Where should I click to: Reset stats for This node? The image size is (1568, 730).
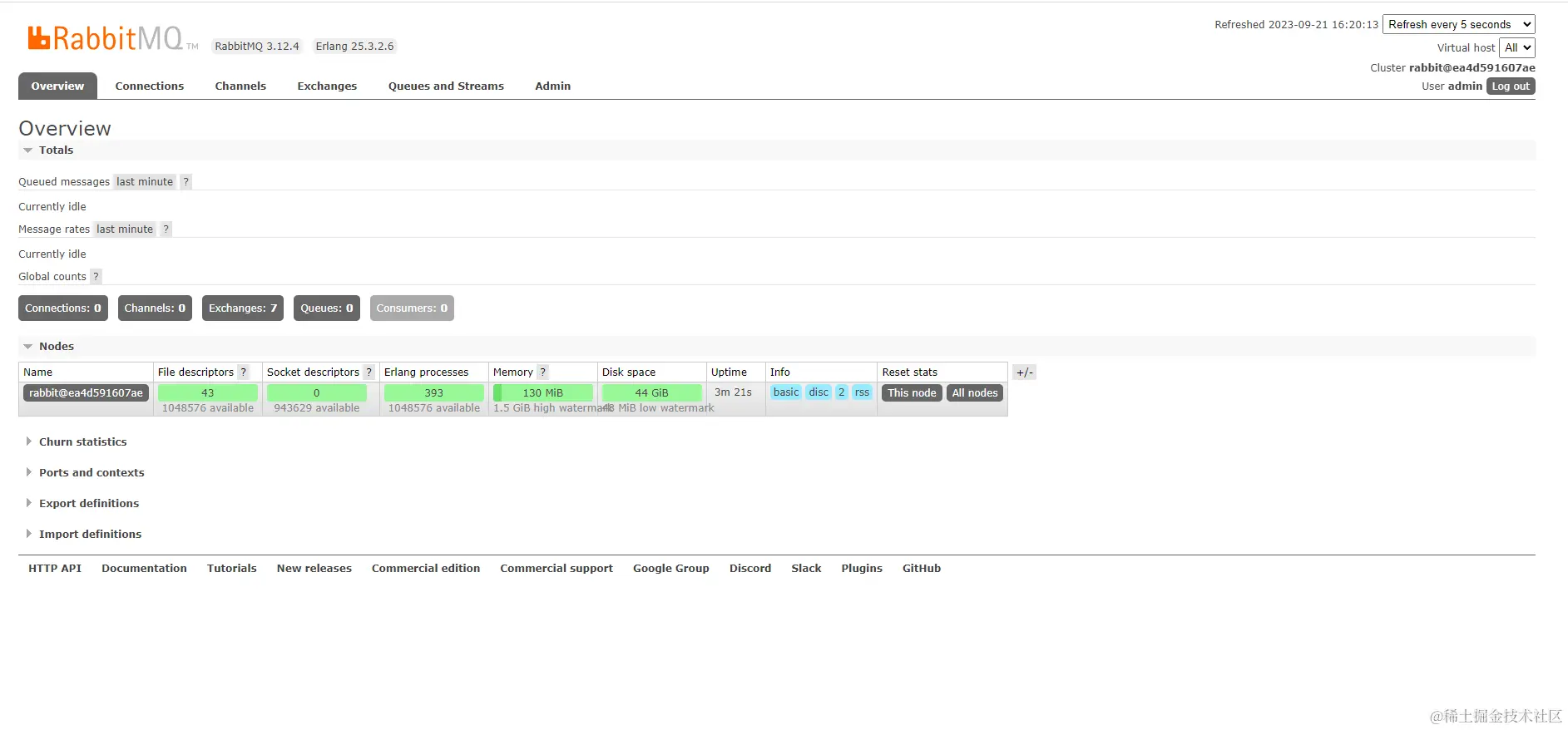tap(912, 393)
